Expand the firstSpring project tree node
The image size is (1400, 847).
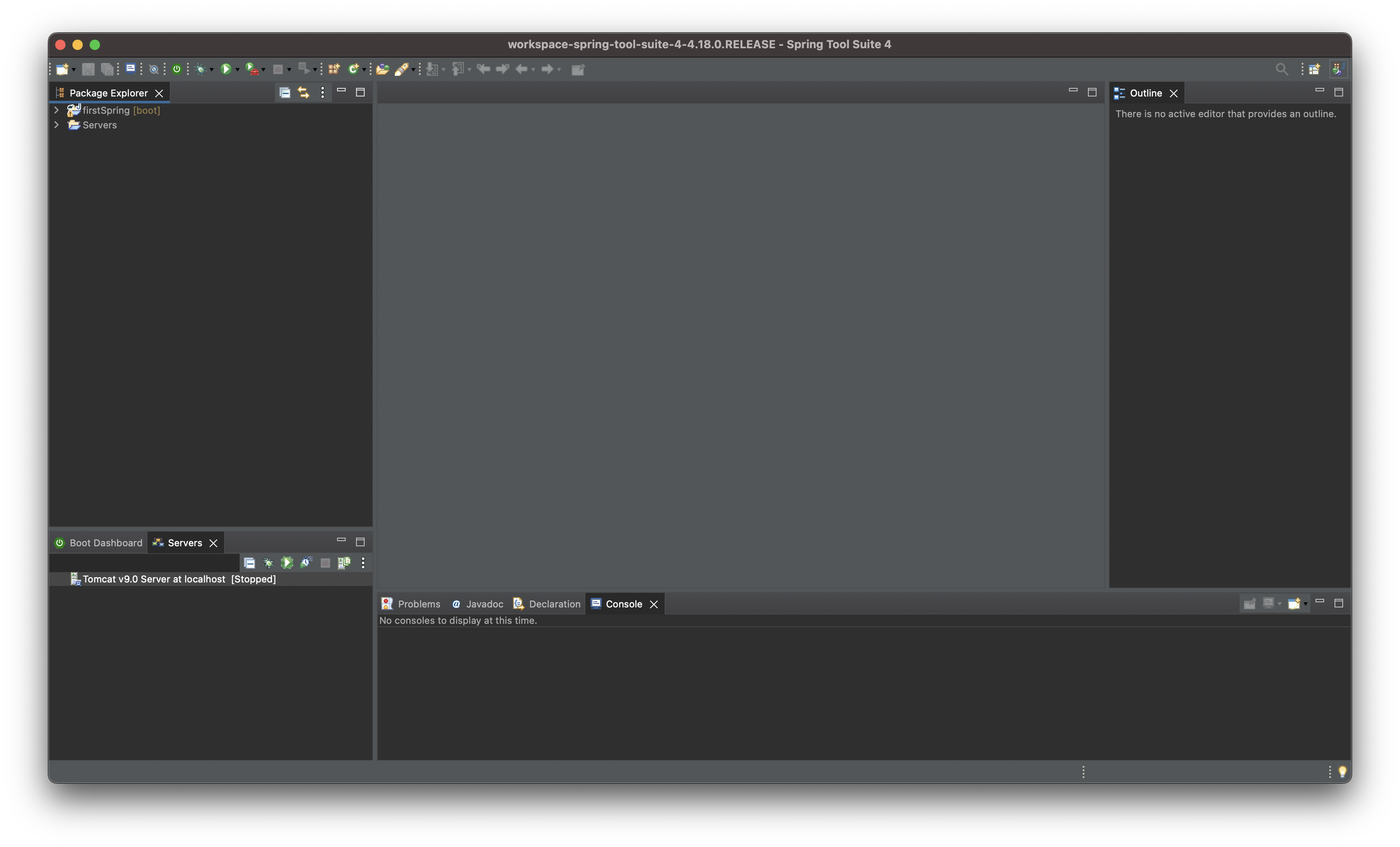click(56, 110)
